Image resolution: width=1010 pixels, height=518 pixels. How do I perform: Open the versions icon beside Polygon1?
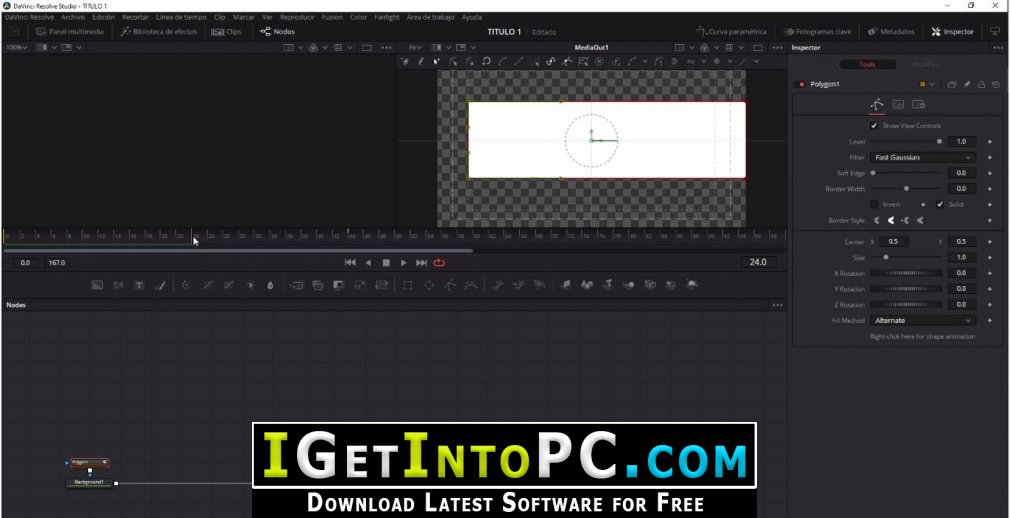[x=951, y=84]
